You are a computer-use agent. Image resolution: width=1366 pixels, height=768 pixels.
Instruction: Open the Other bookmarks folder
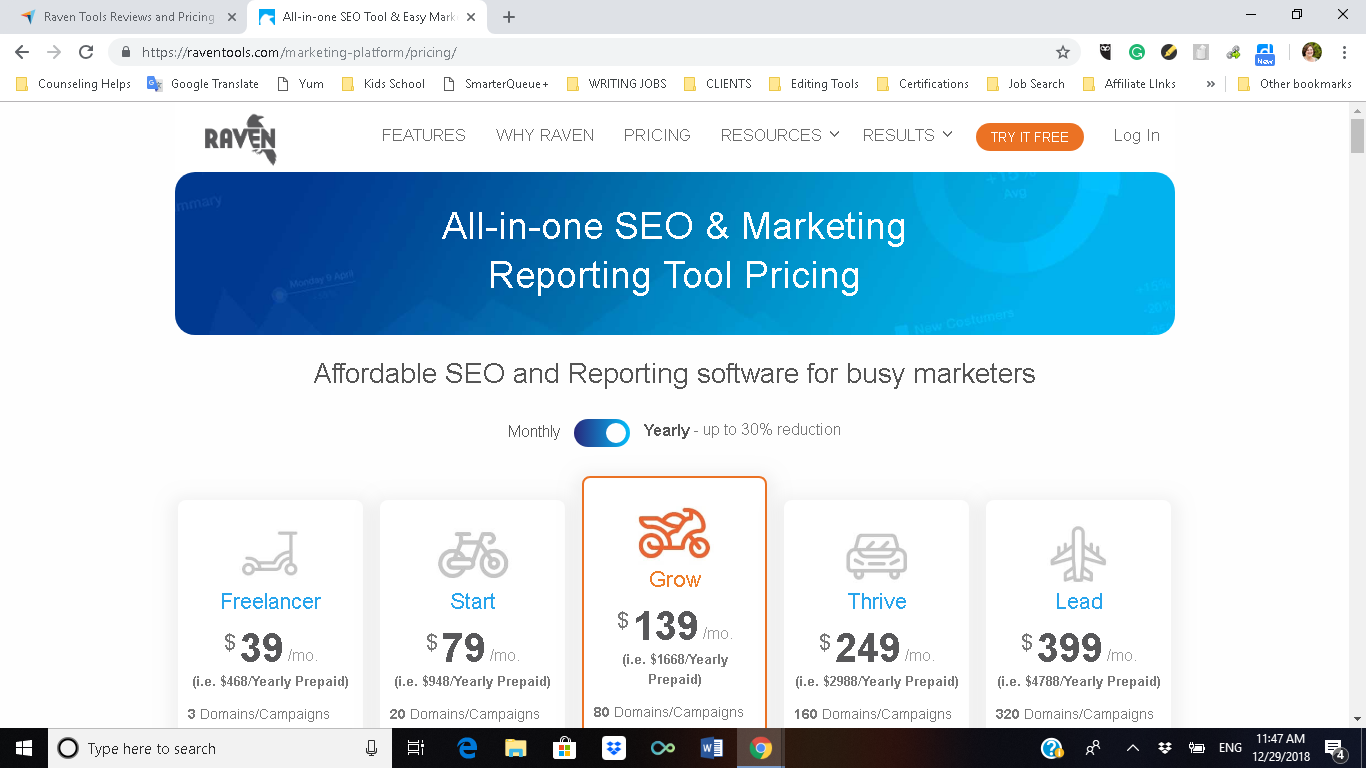pyautogui.click(x=1295, y=84)
